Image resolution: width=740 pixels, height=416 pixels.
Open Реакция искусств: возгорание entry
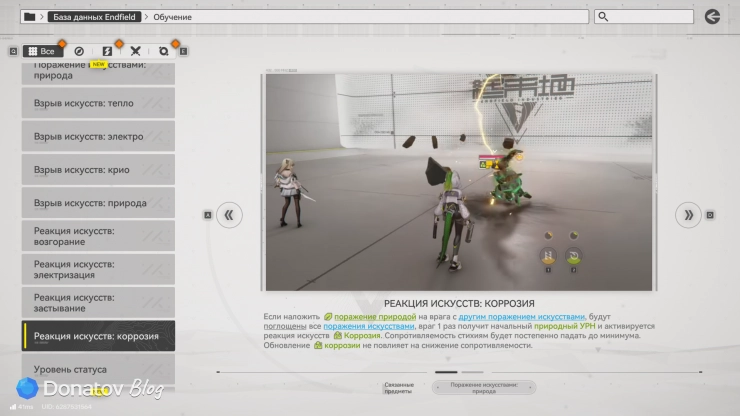point(98,236)
